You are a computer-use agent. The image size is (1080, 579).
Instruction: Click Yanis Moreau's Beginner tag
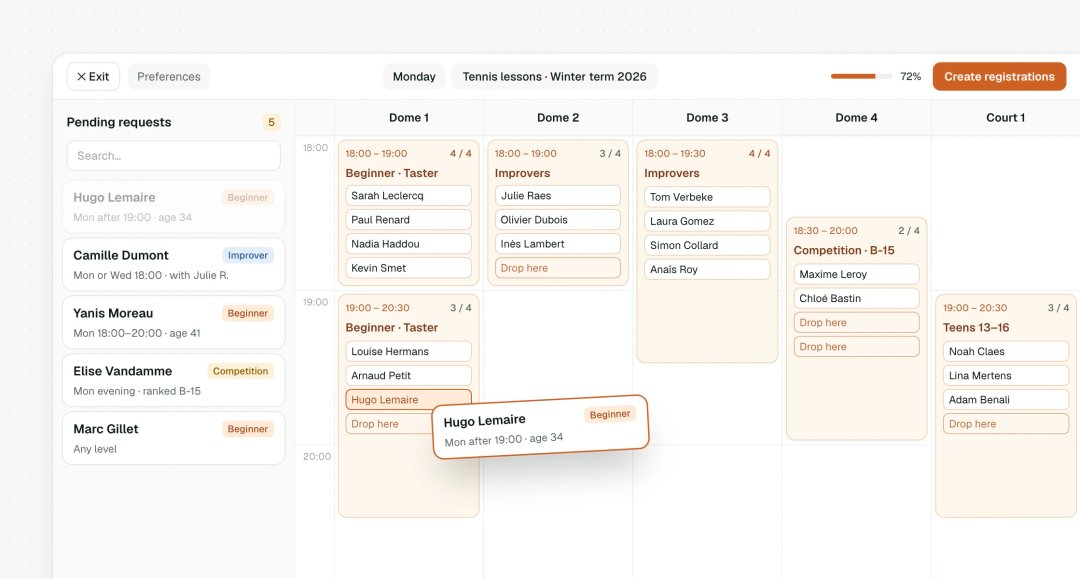(247, 313)
